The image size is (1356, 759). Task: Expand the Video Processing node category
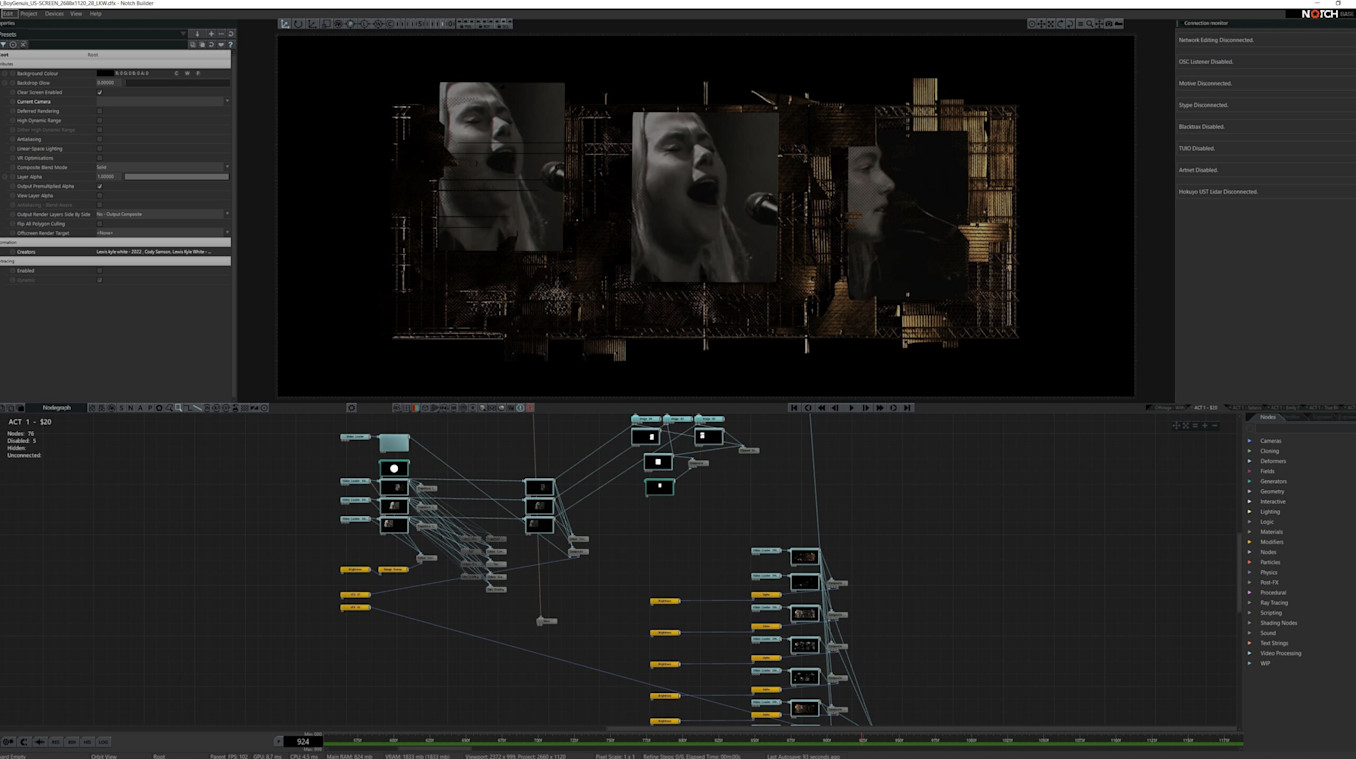[x=1249, y=653]
